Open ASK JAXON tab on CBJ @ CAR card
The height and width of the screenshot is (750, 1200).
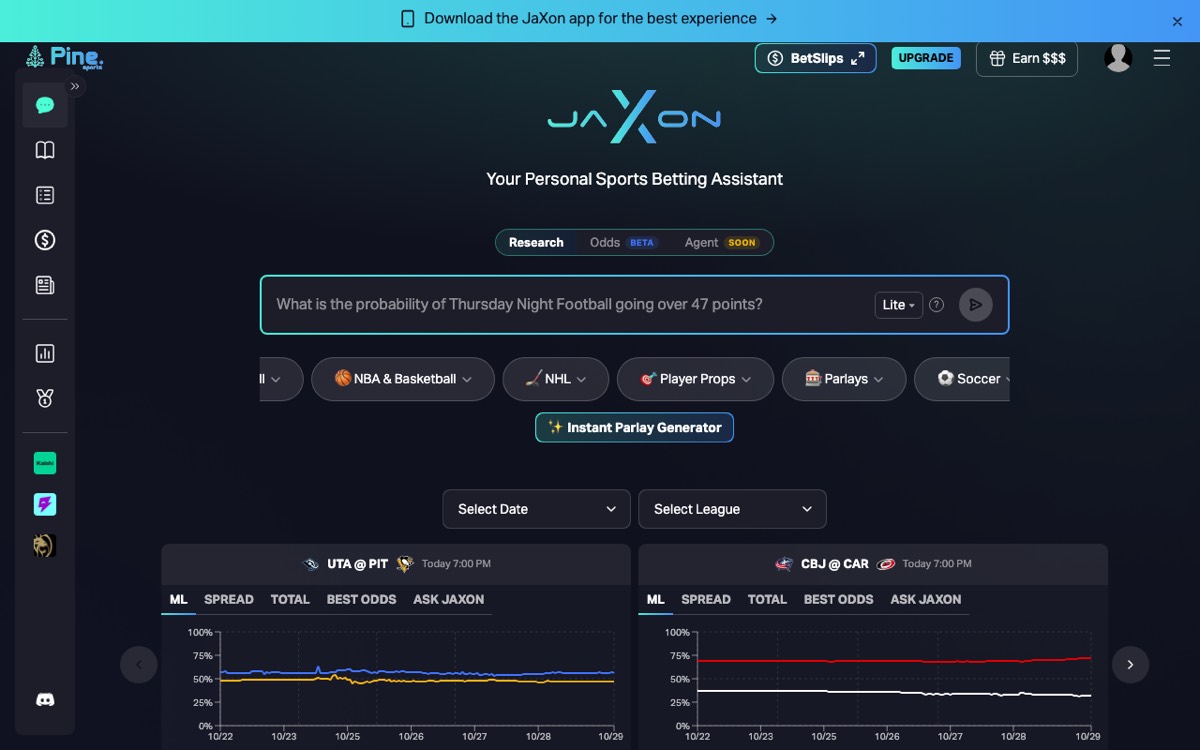926,599
